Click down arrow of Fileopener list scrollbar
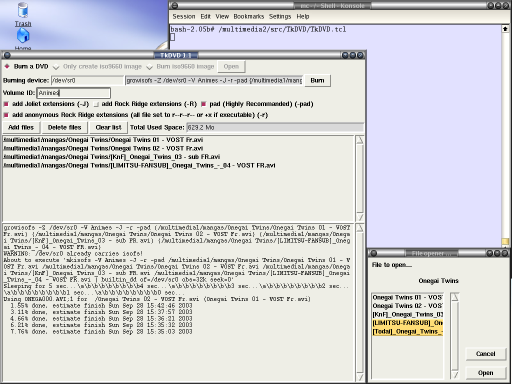 point(455,375)
